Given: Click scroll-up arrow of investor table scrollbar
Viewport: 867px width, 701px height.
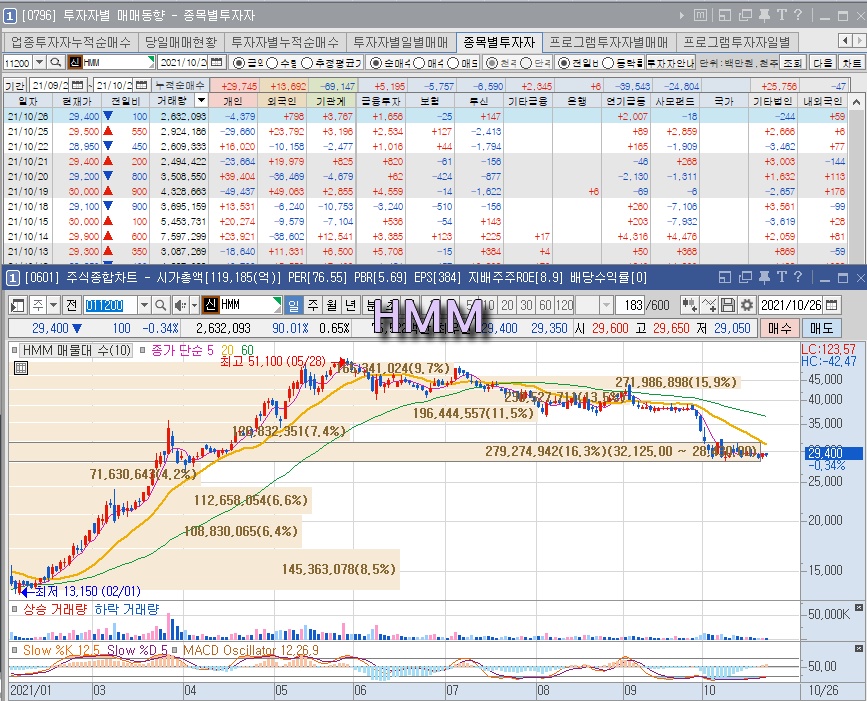Looking at the screenshot, I should [856, 102].
